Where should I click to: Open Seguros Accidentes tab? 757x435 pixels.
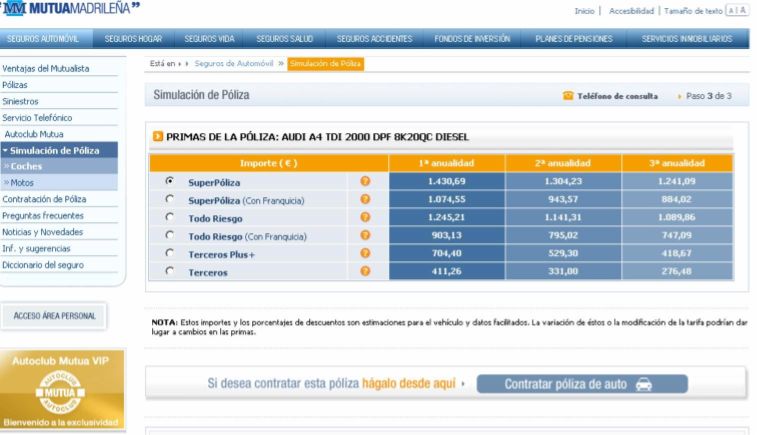375,39
